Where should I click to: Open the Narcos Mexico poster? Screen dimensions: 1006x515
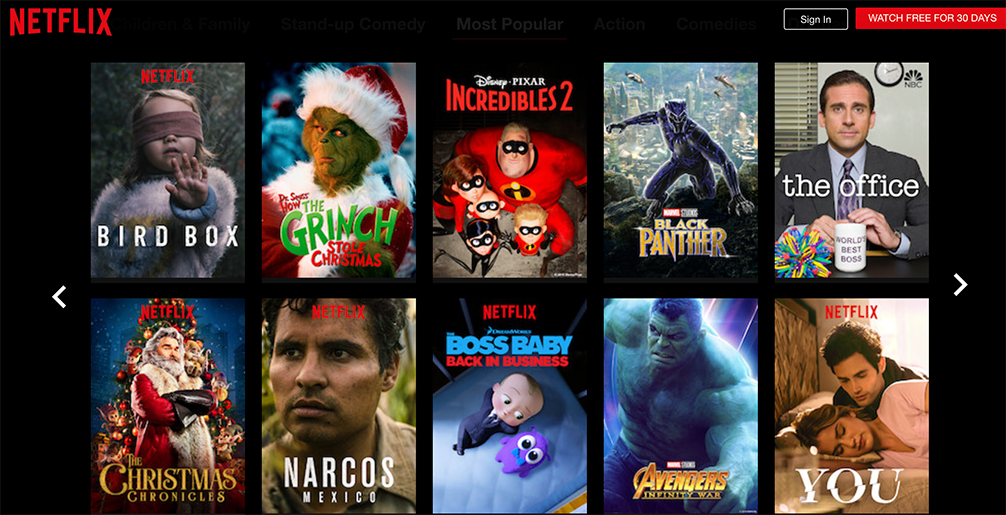click(x=339, y=406)
